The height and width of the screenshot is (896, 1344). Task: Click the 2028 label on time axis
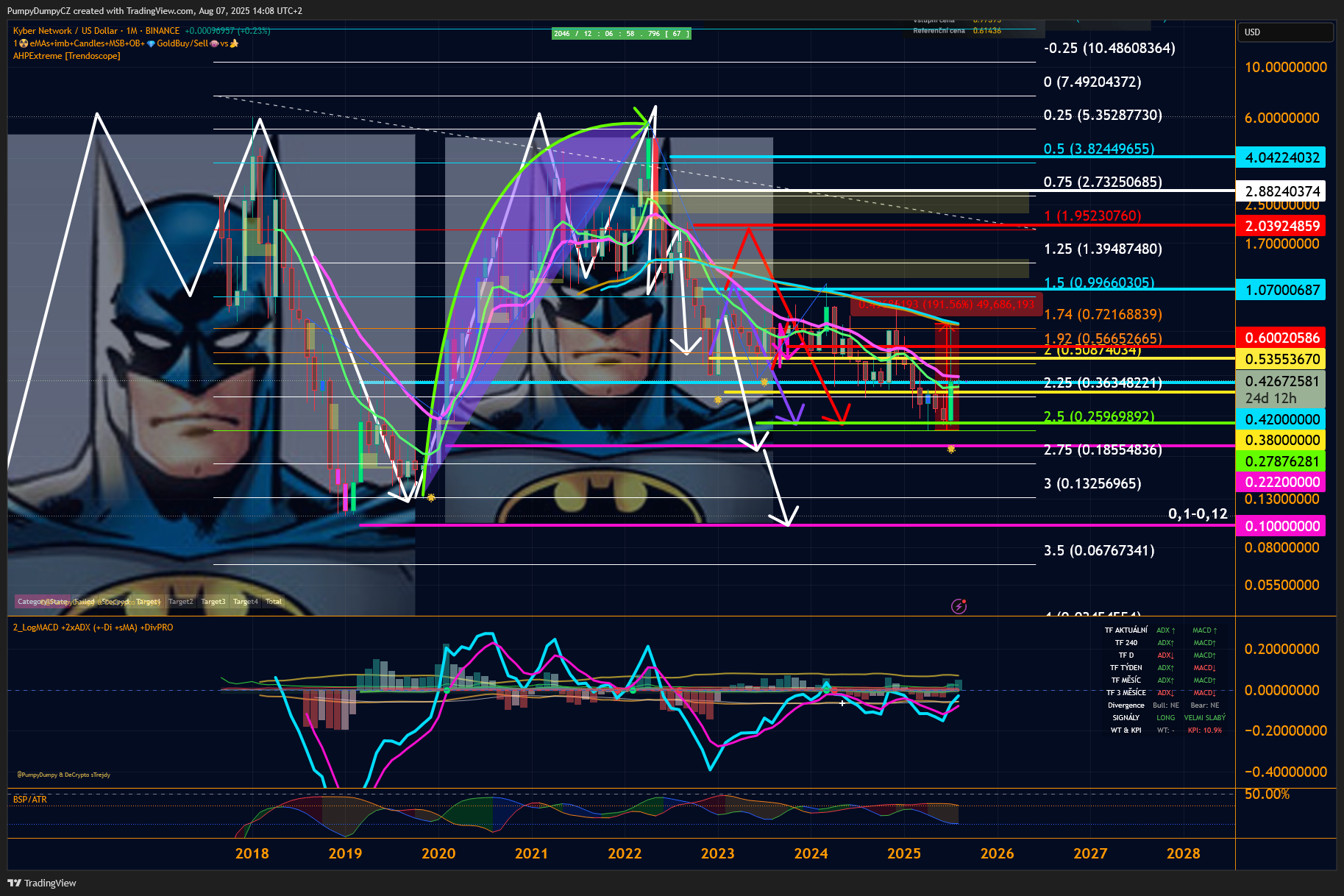pyautogui.click(x=1183, y=853)
